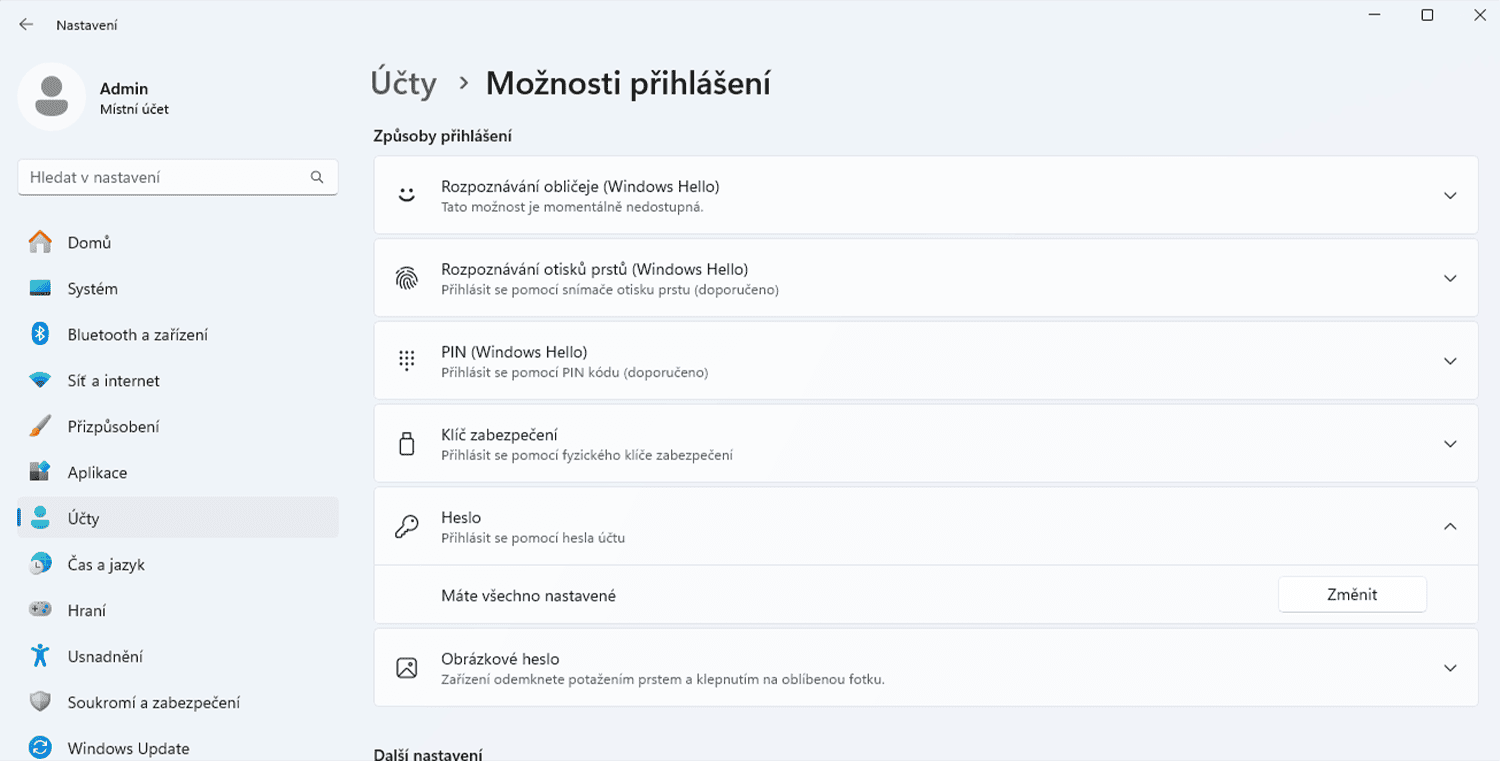Focus the Hledat v nastavení search box
1500x761 pixels.
[x=165, y=177]
